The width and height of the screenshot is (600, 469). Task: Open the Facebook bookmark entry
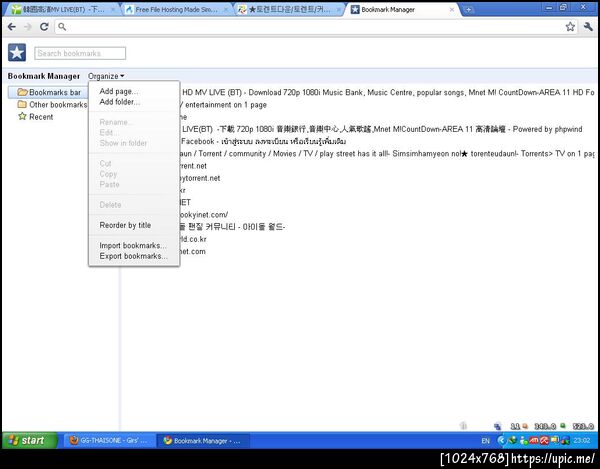(263, 141)
